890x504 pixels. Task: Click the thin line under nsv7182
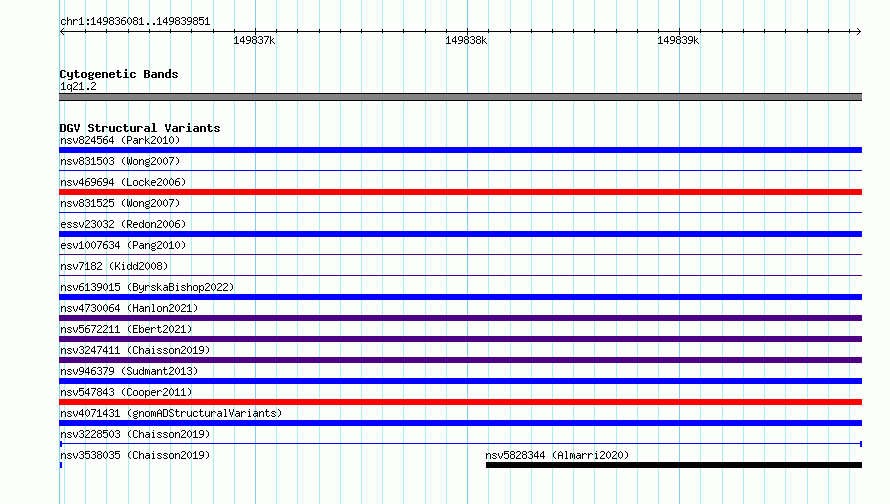pyautogui.click(x=460, y=275)
